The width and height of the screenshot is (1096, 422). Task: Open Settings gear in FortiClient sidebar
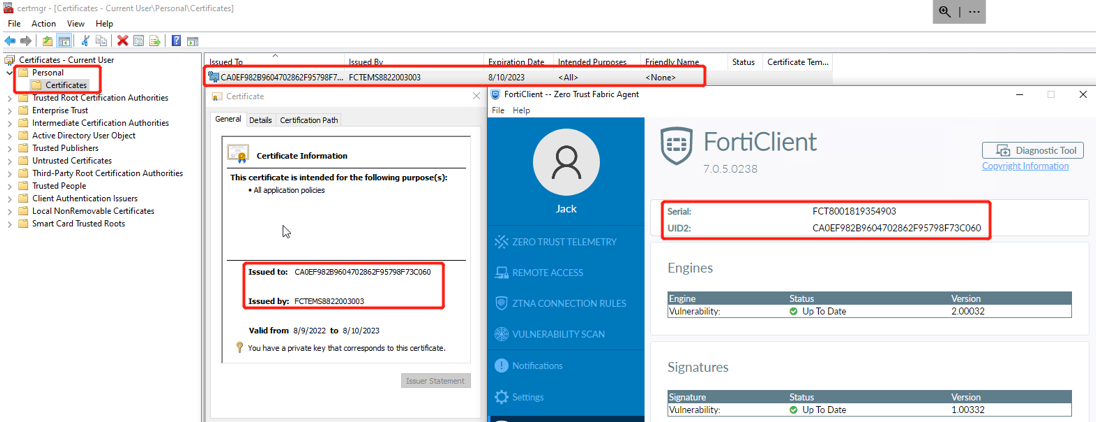pos(519,397)
